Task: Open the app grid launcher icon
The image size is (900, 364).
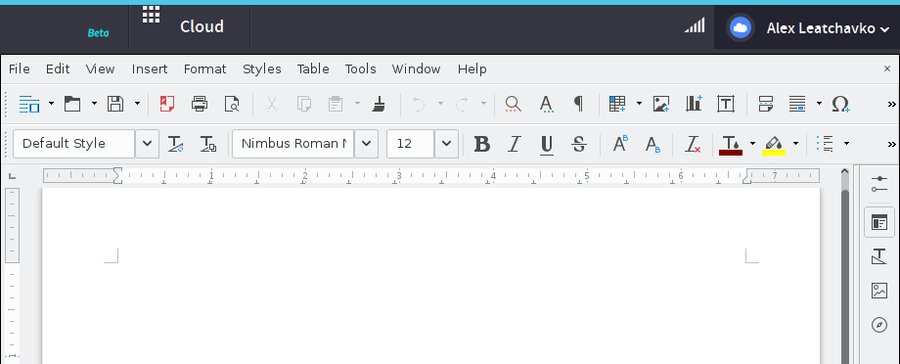Action: coord(151,15)
